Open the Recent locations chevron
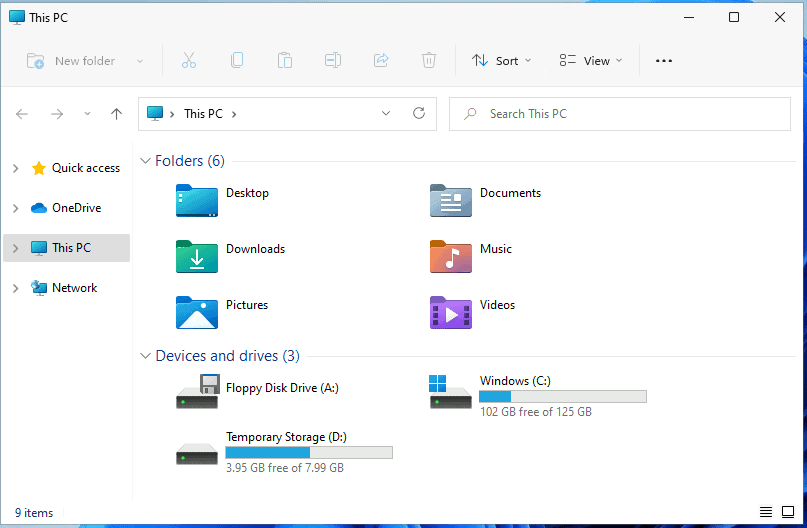The image size is (807, 528). [x=87, y=114]
